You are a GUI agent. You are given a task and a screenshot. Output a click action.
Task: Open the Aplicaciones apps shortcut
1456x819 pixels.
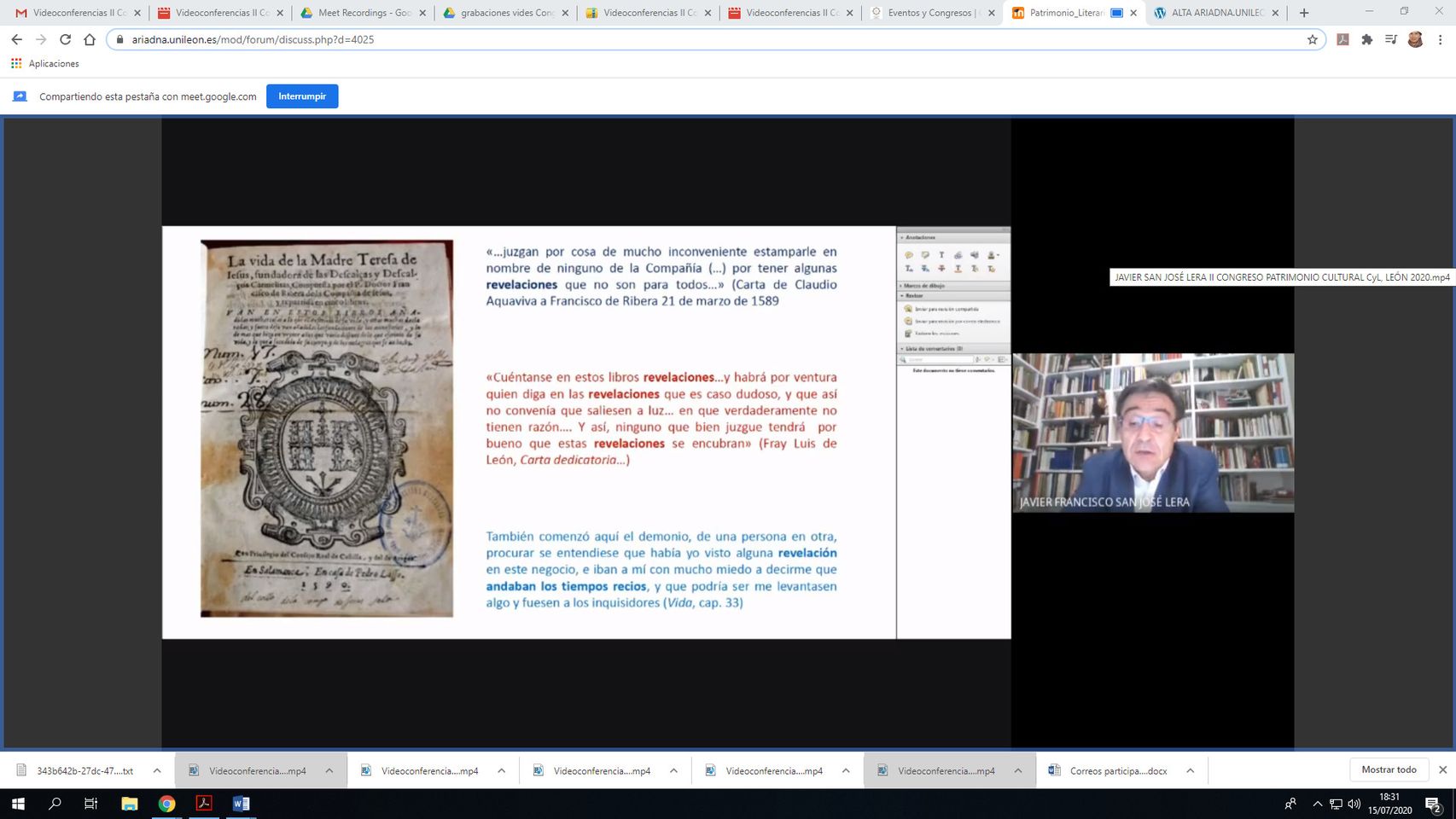[x=44, y=64]
